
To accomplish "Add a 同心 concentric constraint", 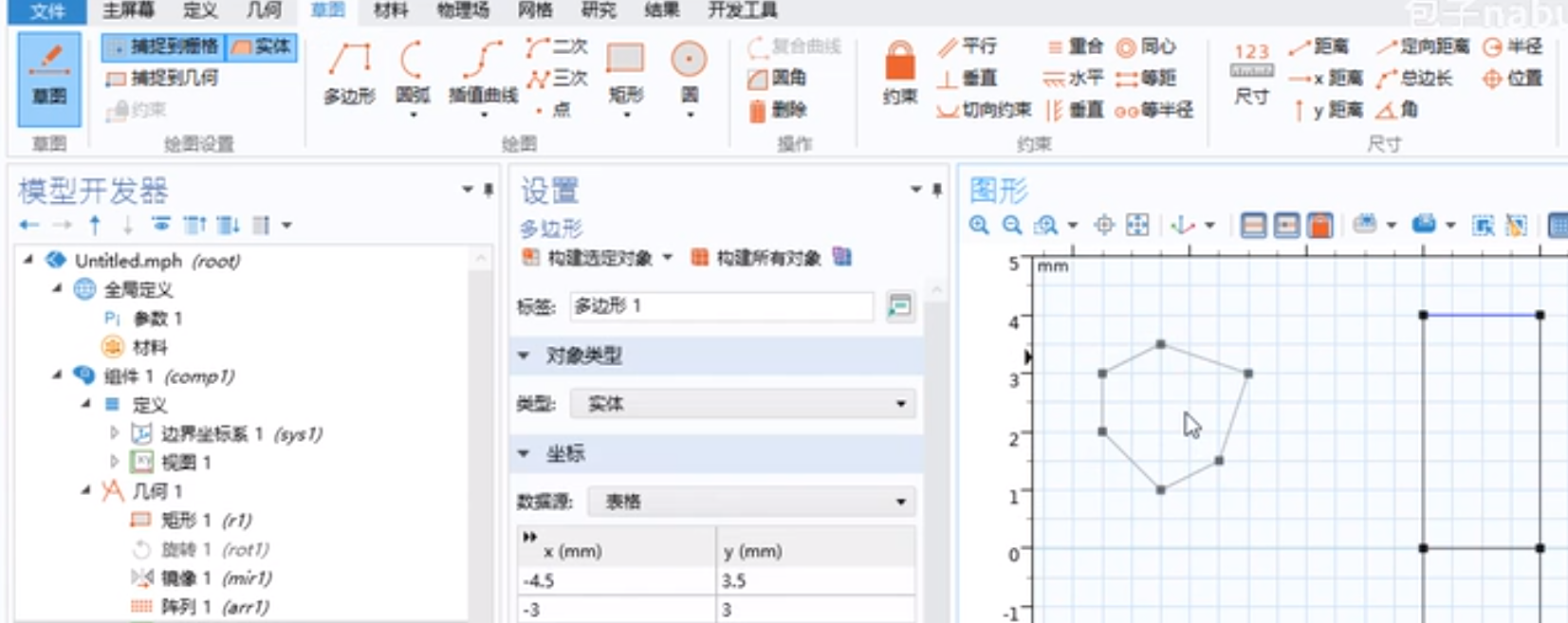I will 1147,46.
